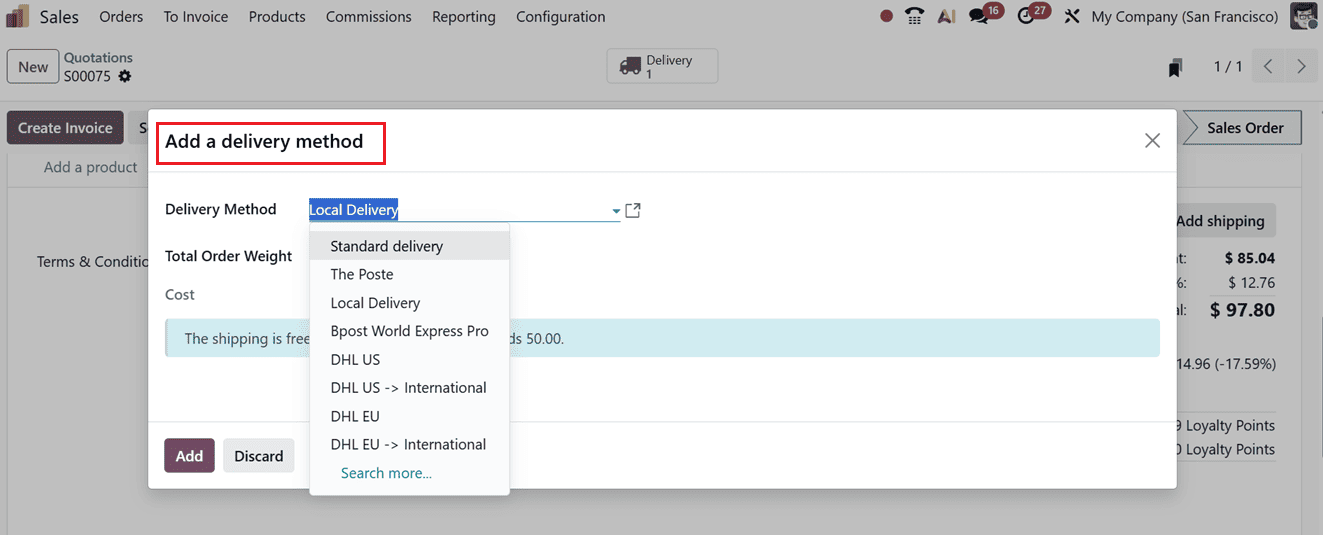This screenshot has height=535, width=1323.
Task: Toggle the Delivery Method dropdown arrow
Action: coord(616,212)
